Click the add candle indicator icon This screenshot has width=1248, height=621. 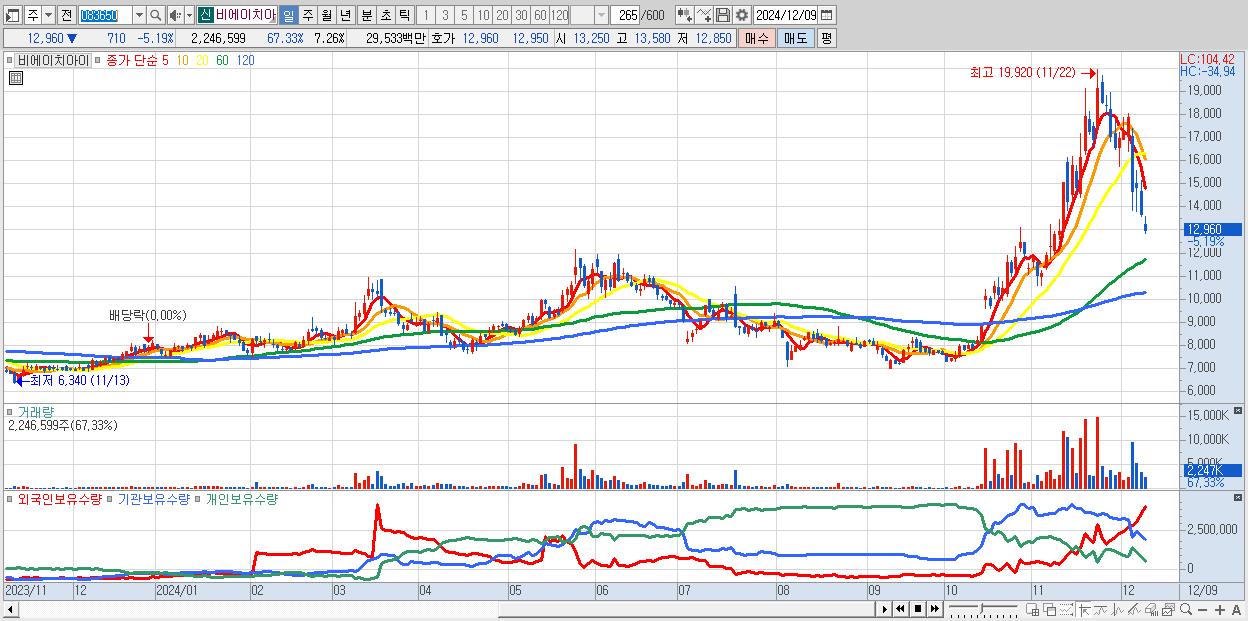(685, 15)
